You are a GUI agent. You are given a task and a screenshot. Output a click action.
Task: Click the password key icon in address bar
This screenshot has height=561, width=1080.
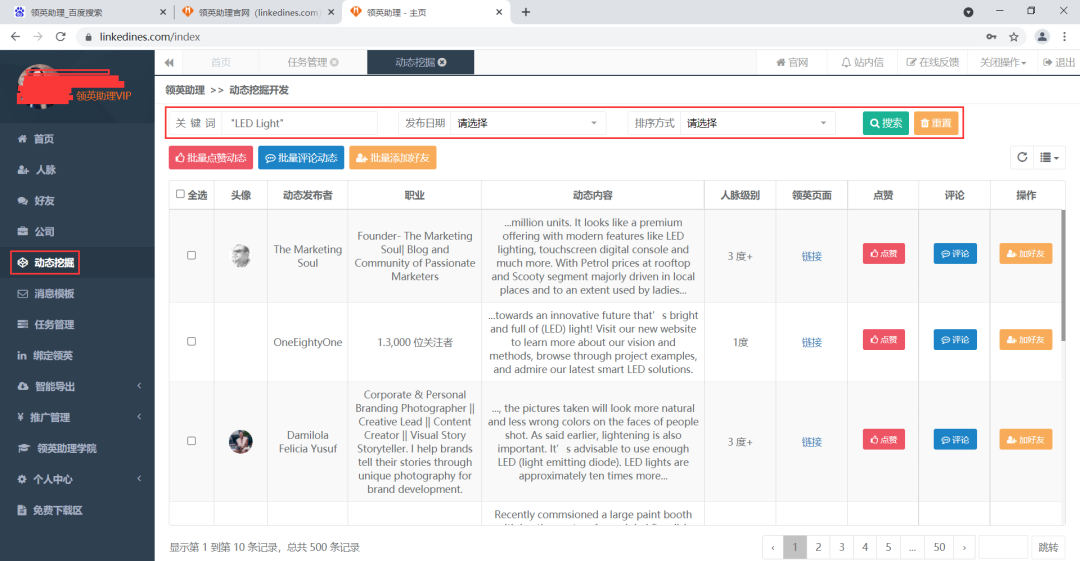pos(991,37)
